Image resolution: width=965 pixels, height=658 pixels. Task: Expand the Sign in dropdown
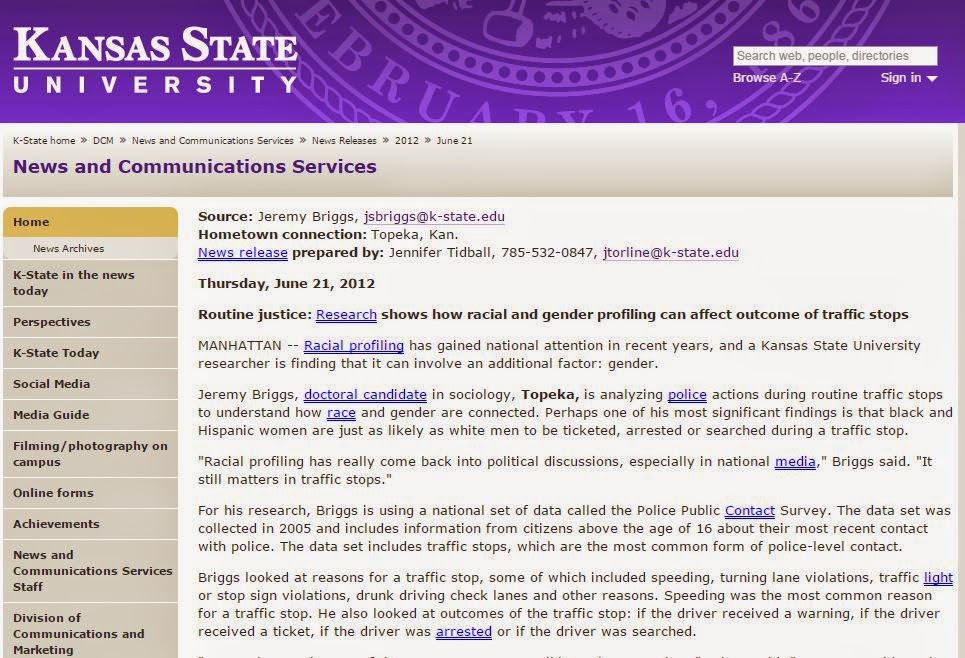coord(908,78)
